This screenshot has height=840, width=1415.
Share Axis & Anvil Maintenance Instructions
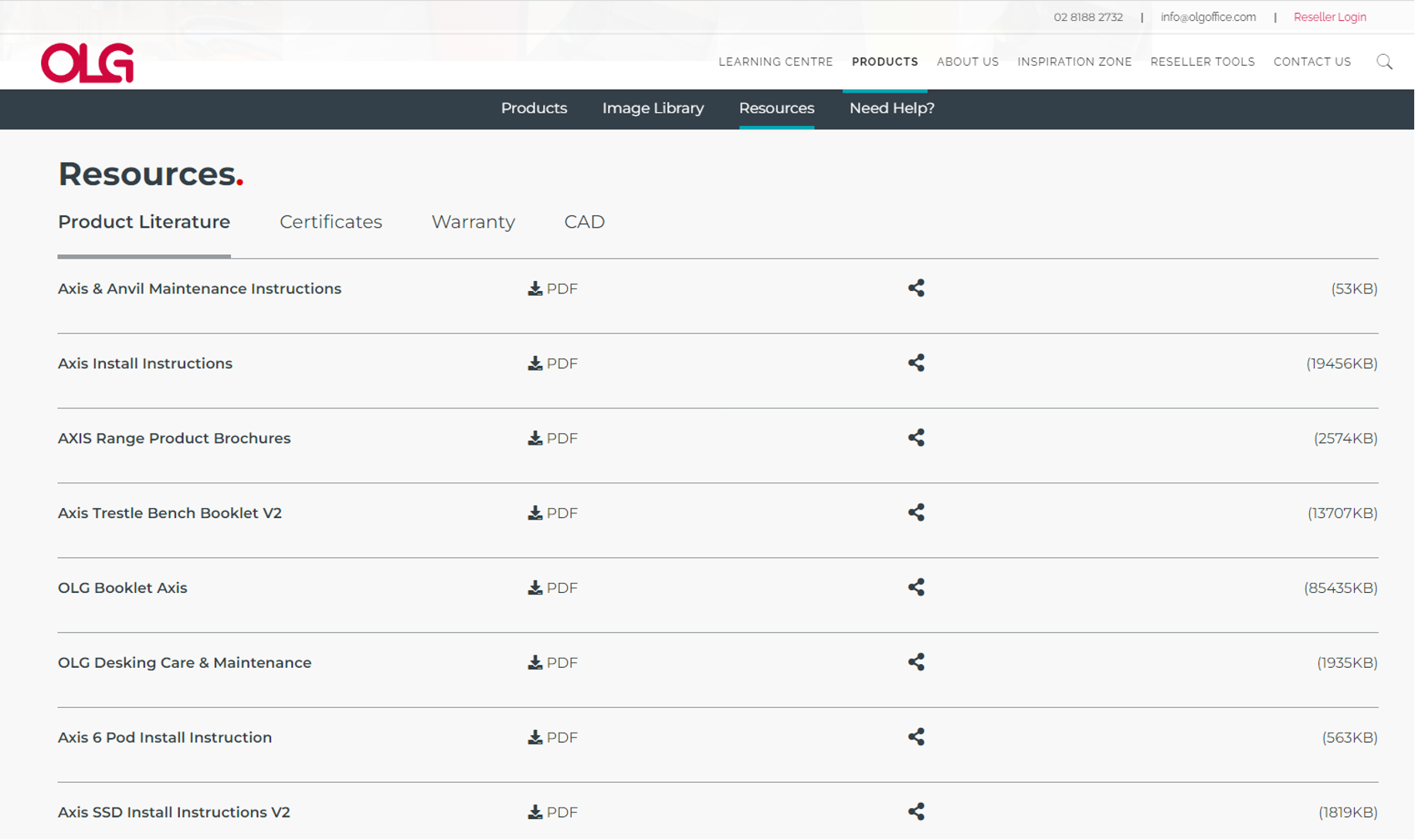tap(916, 288)
